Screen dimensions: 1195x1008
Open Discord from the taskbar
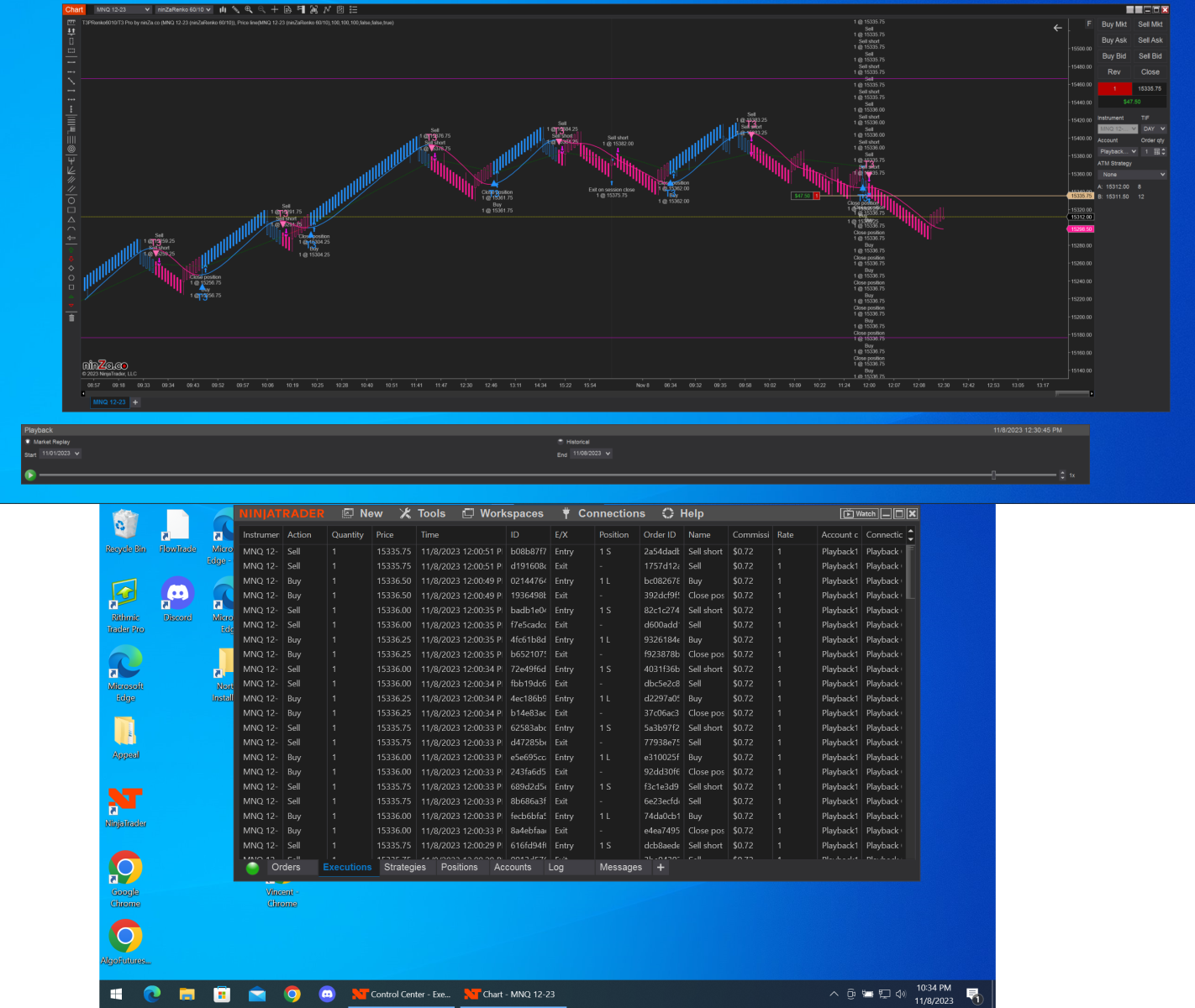click(327, 995)
